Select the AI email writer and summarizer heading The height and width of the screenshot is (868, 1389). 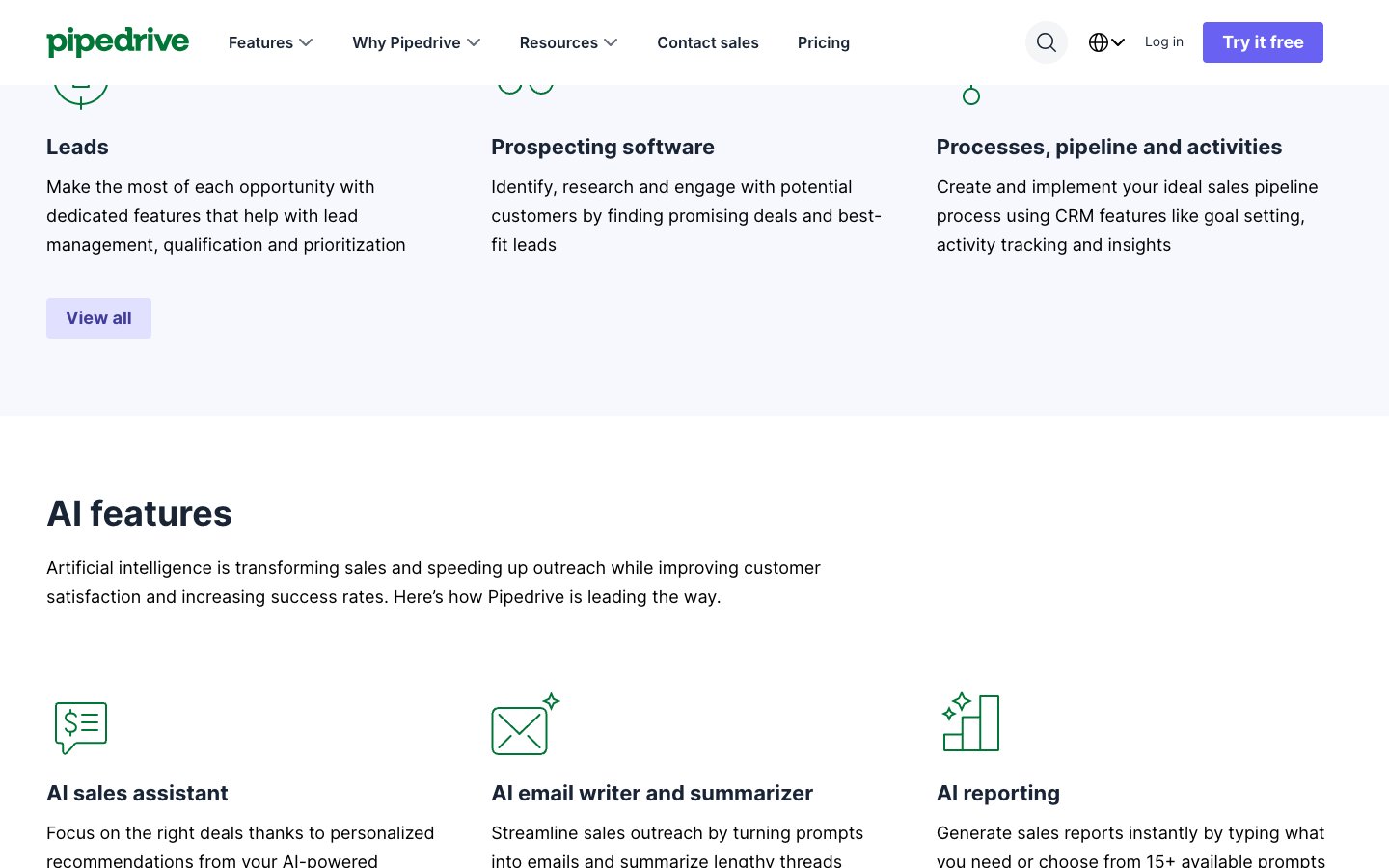tap(651, 793)
